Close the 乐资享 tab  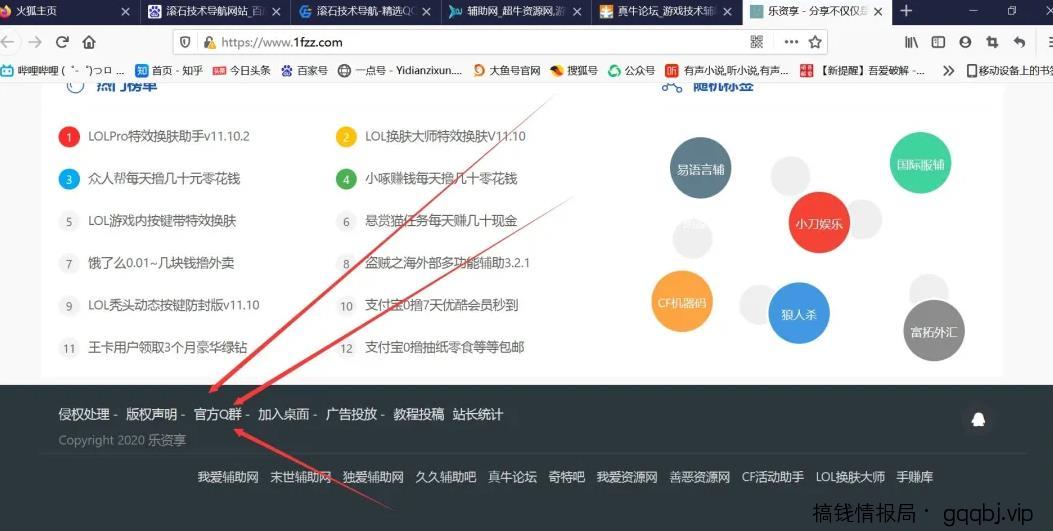(x=878, y=11)
